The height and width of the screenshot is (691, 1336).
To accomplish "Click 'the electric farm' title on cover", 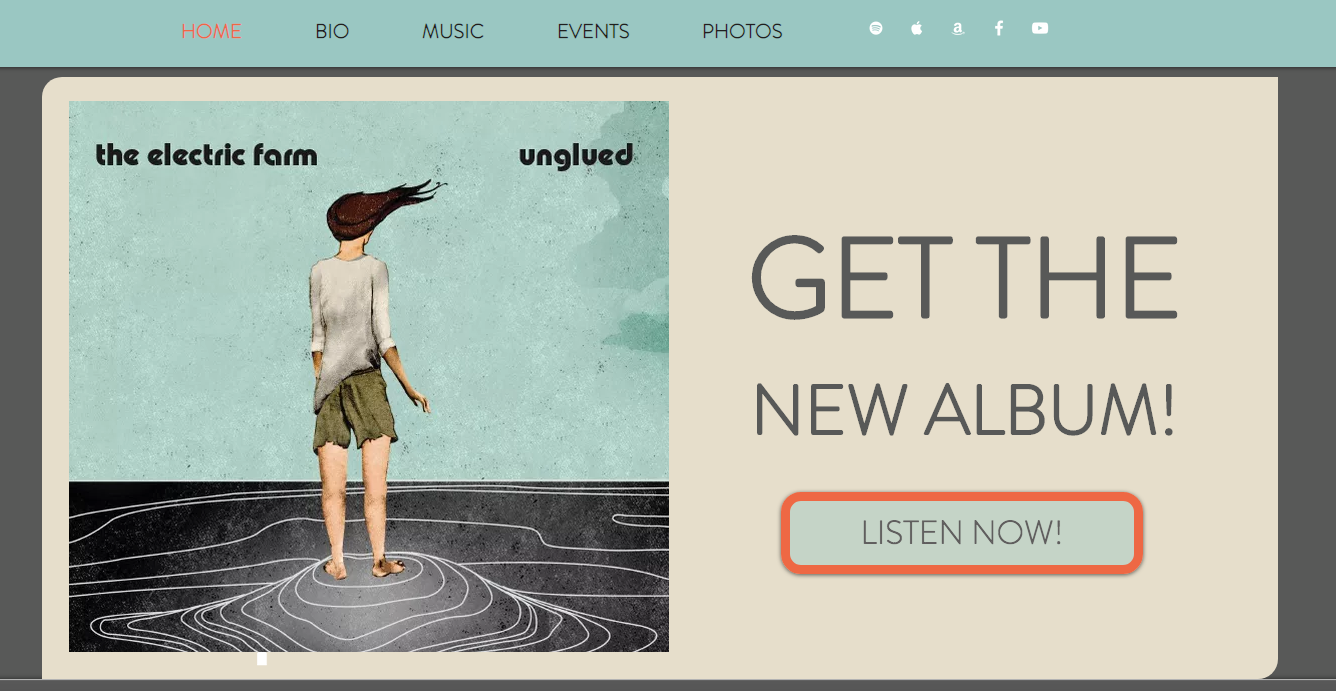I will 206,155.
